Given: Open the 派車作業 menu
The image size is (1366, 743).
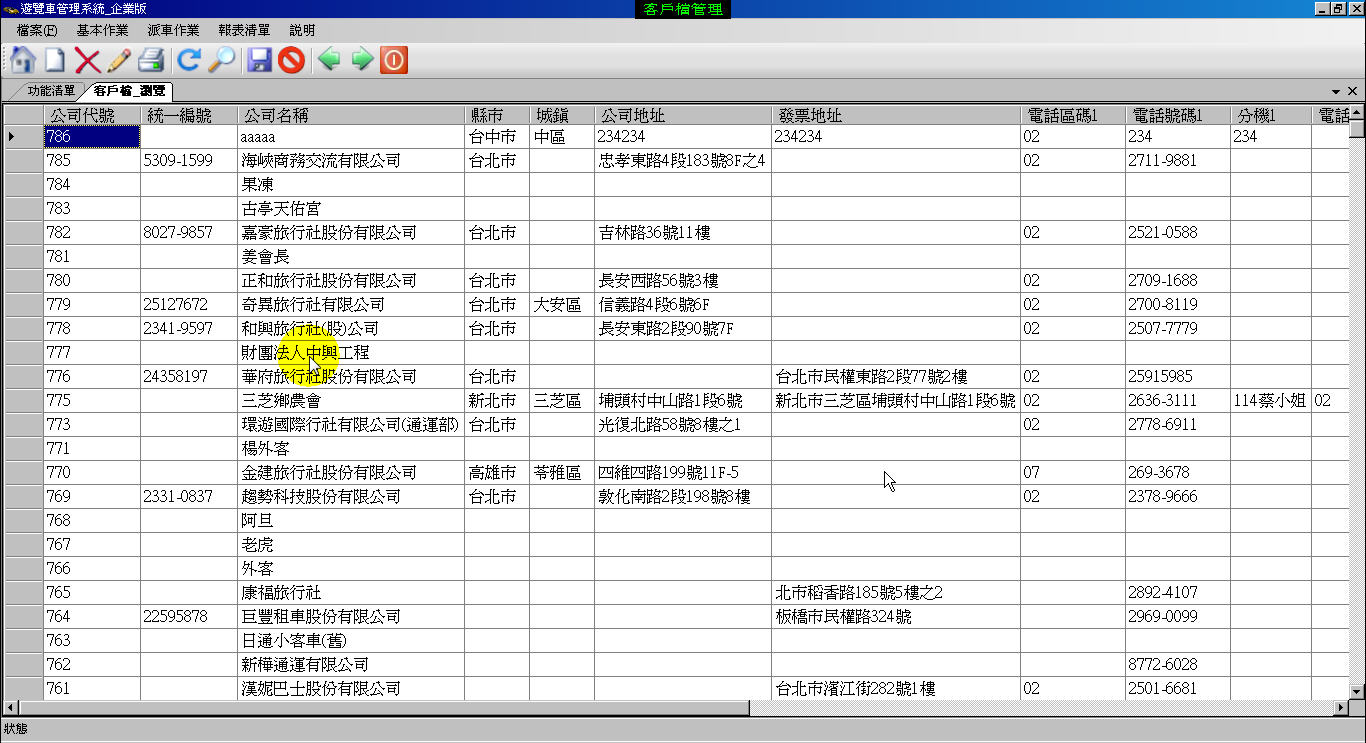Looking at the screenshot, I should click(x=173, y=30).
